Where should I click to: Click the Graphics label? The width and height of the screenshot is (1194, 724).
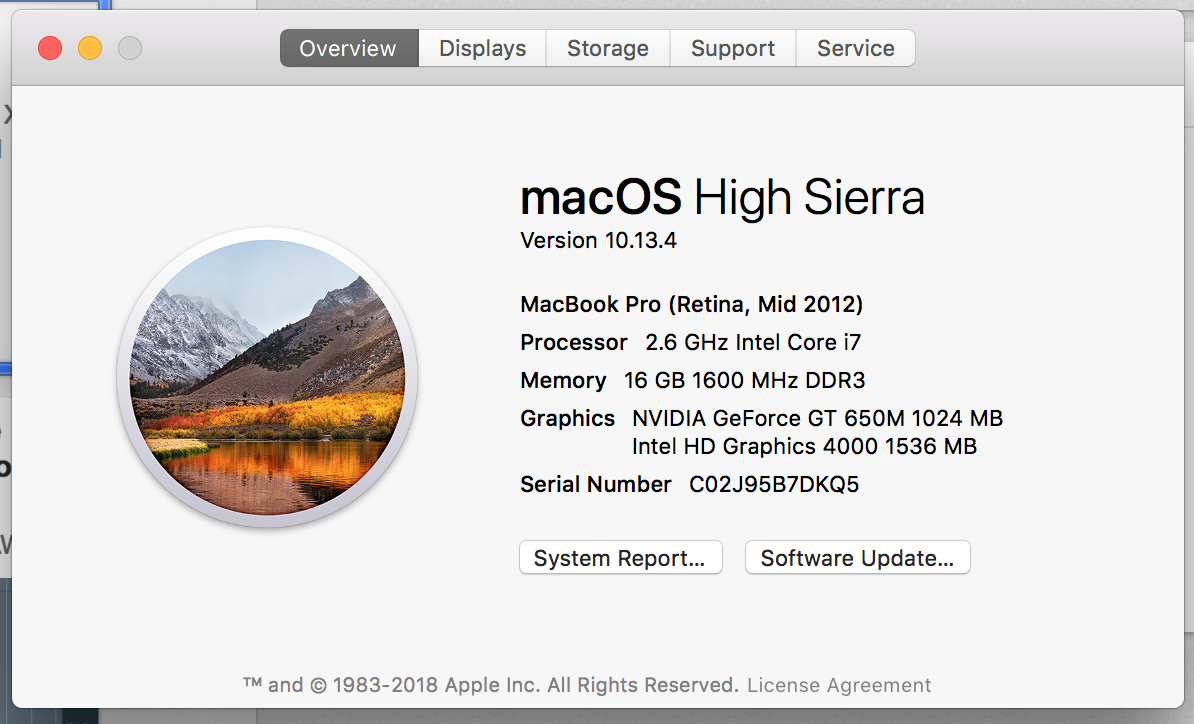click(567, 418)
